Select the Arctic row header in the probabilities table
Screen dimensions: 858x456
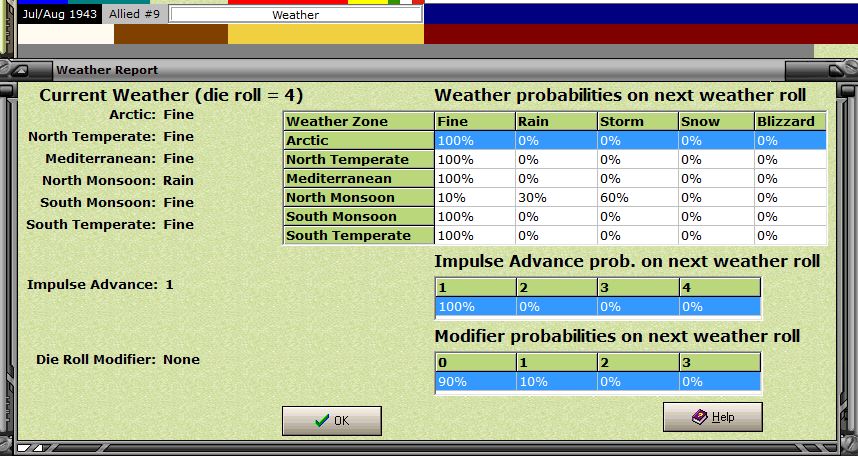pos(359,141)
